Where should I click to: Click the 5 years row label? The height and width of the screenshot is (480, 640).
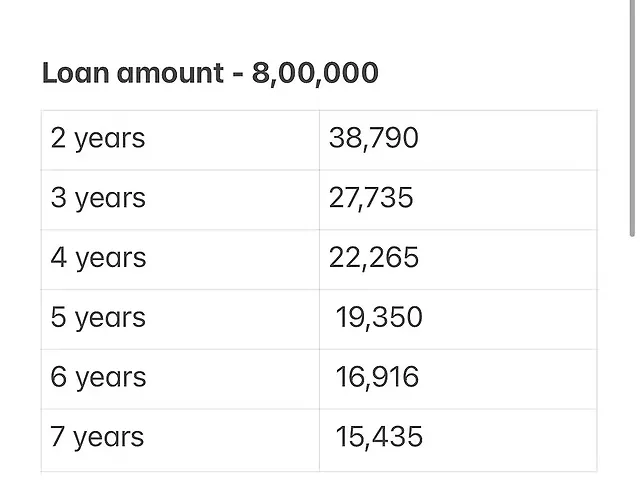pos(98,318)
